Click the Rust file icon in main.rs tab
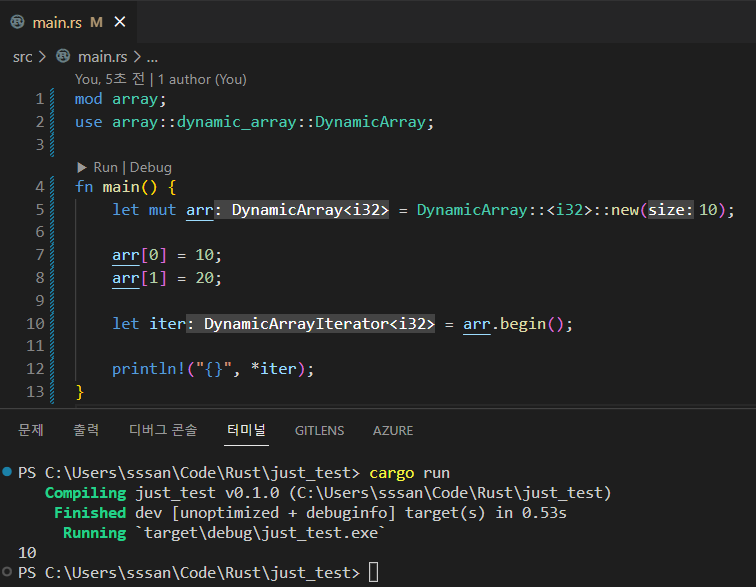The image size is (756, 587). tap(17, 21)
